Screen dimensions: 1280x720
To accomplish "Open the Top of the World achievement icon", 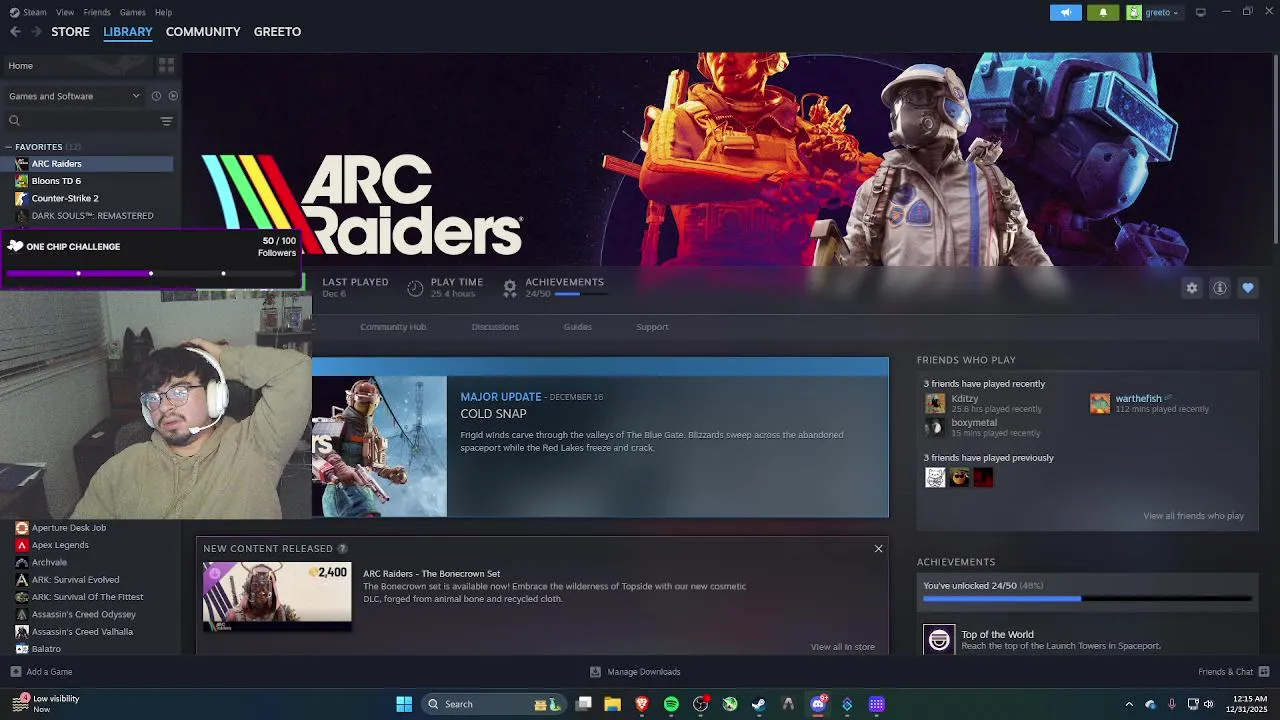I will pyautogui.click(x=939, y=640).
